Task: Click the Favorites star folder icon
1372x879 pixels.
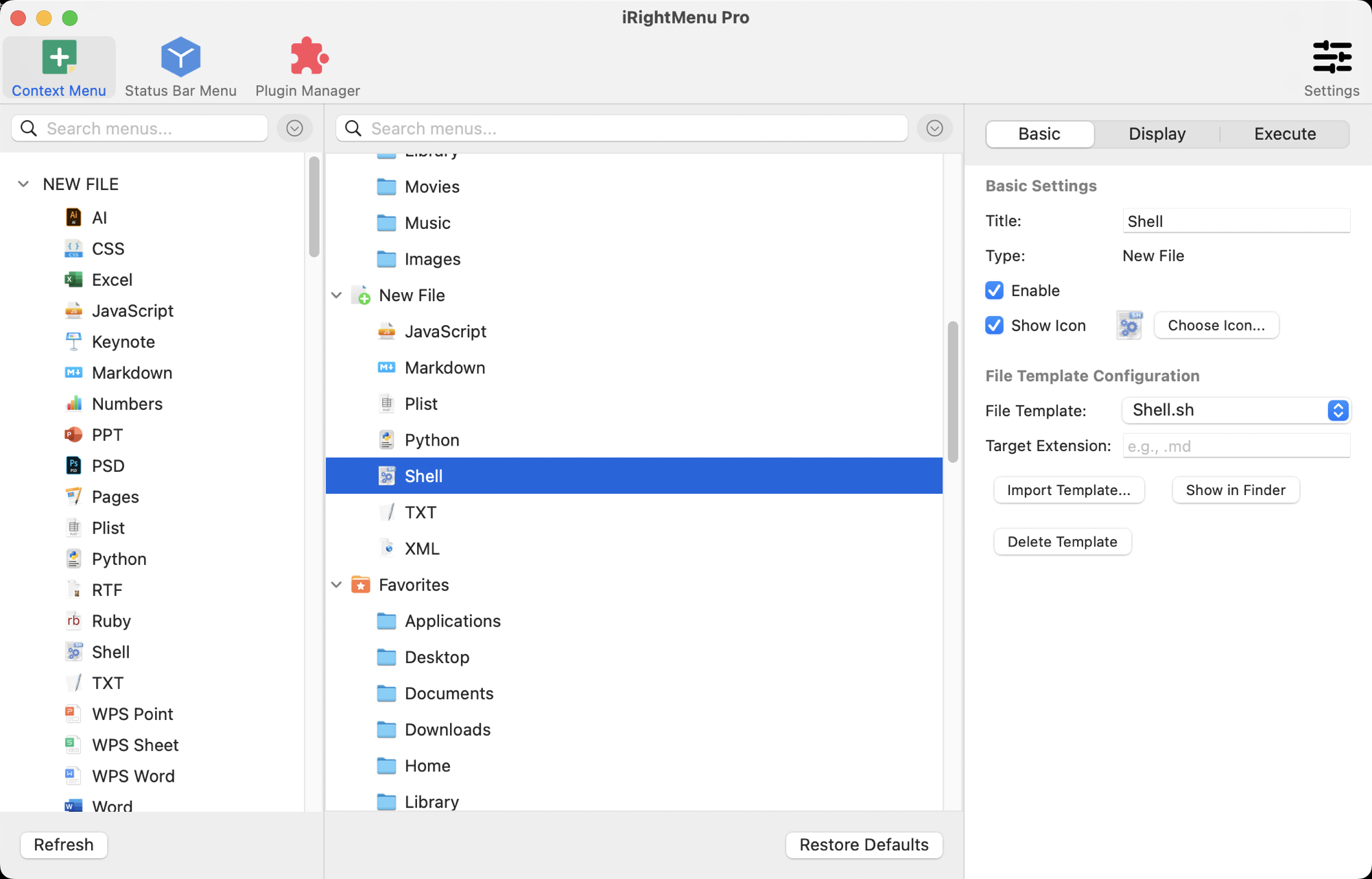Action: 361,585
